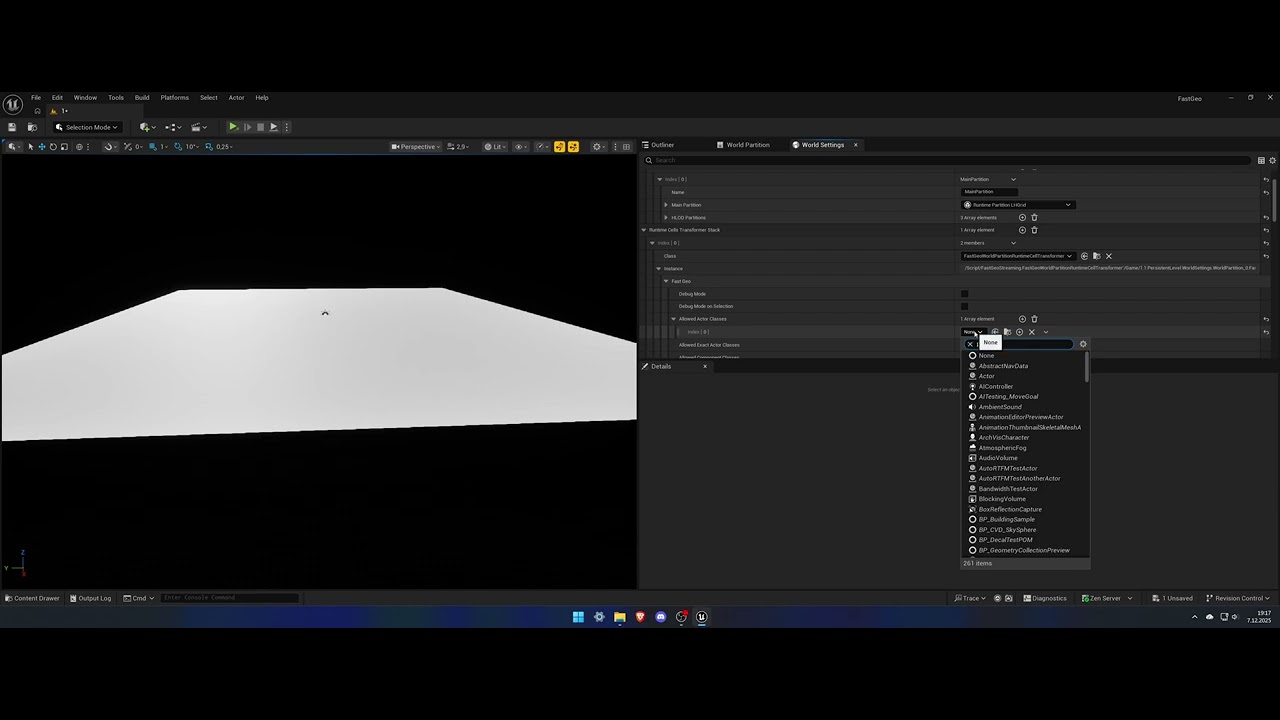Open the Content Drawer
1280x720 pixels.
tap(32, 598)
